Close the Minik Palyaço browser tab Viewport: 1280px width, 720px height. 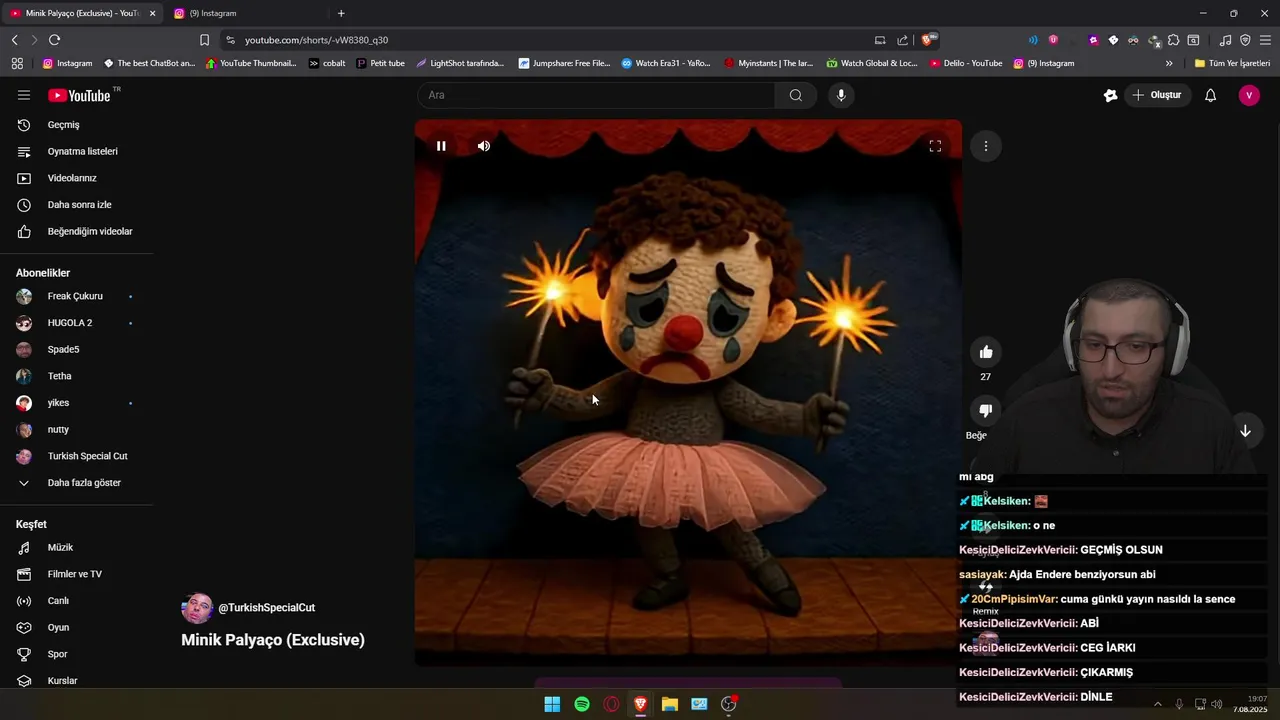(152, 13)
